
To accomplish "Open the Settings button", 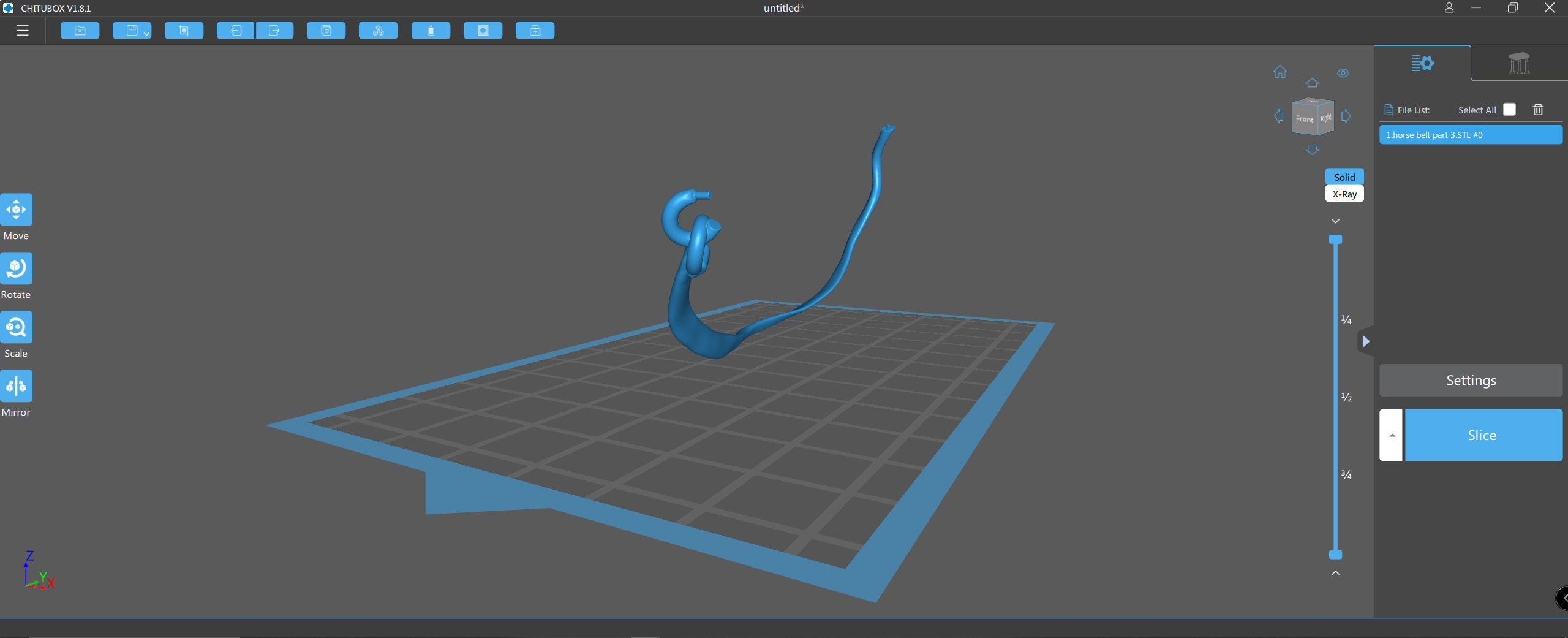I will pos(1471,381).
